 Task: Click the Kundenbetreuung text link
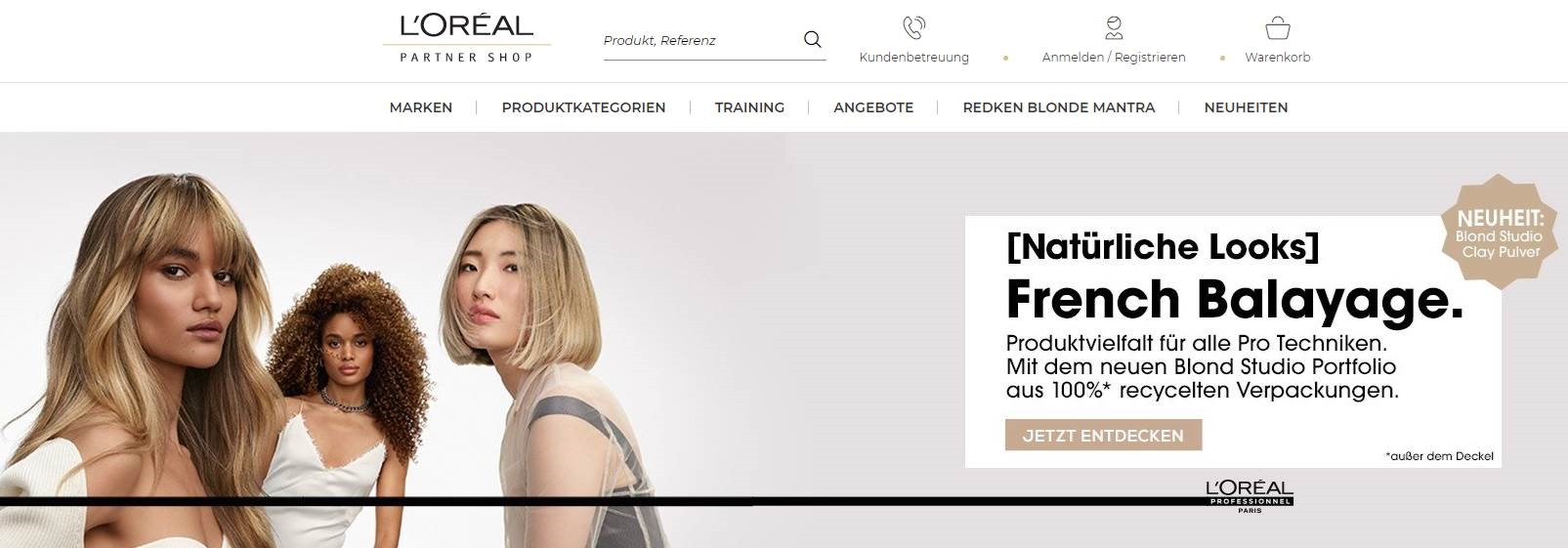[914, 58]
